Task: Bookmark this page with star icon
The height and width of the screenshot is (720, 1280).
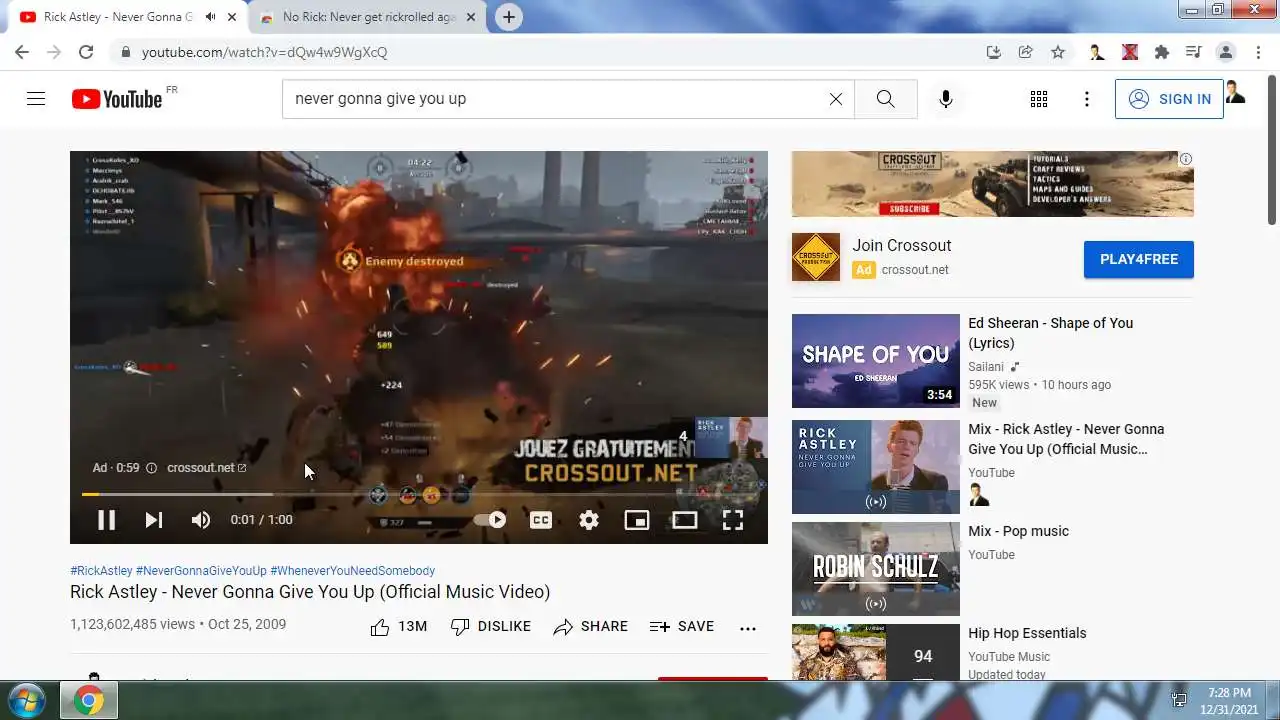Action: point(1058,52)
